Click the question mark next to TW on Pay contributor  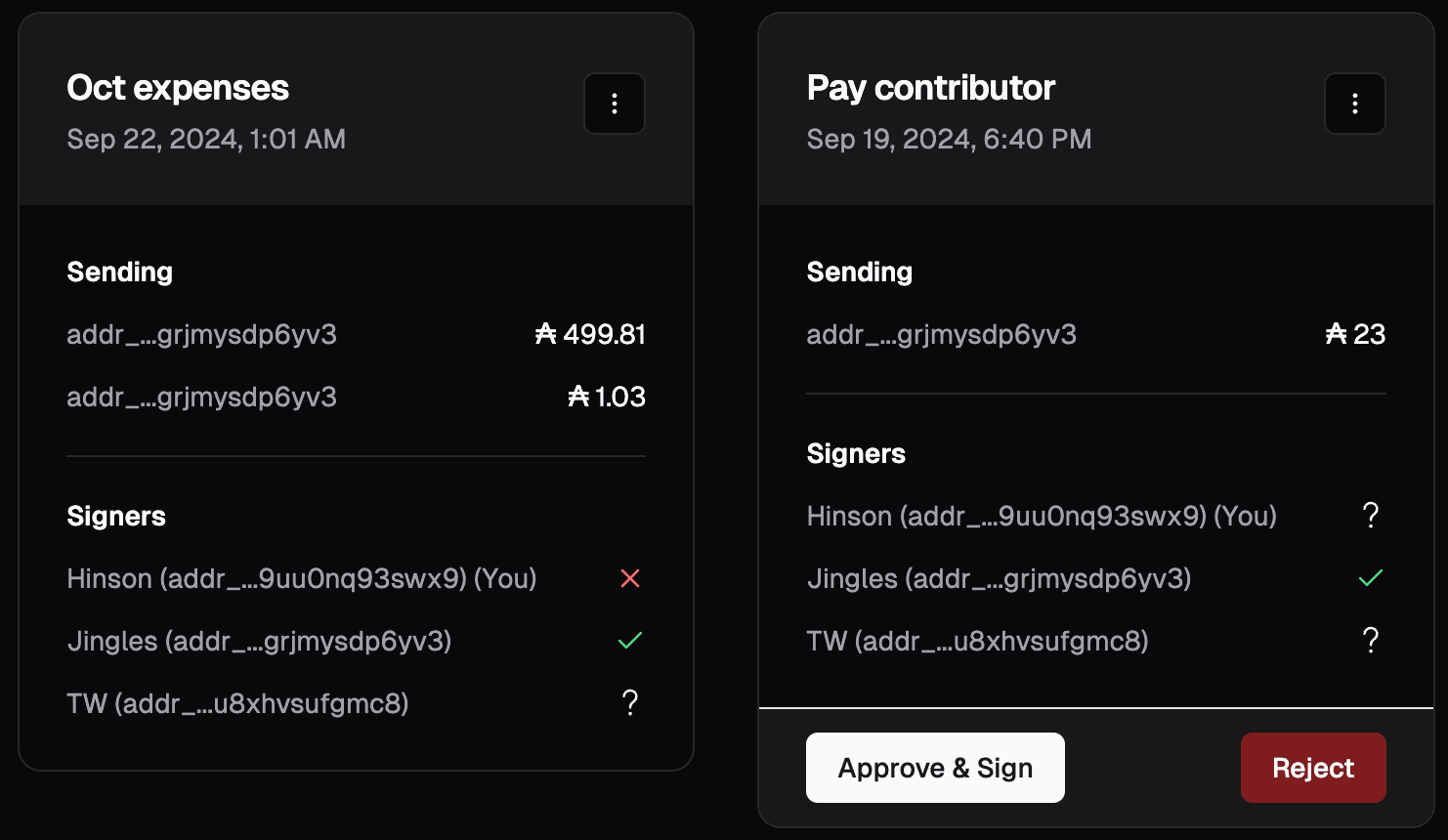click(x=1371, y=640)
